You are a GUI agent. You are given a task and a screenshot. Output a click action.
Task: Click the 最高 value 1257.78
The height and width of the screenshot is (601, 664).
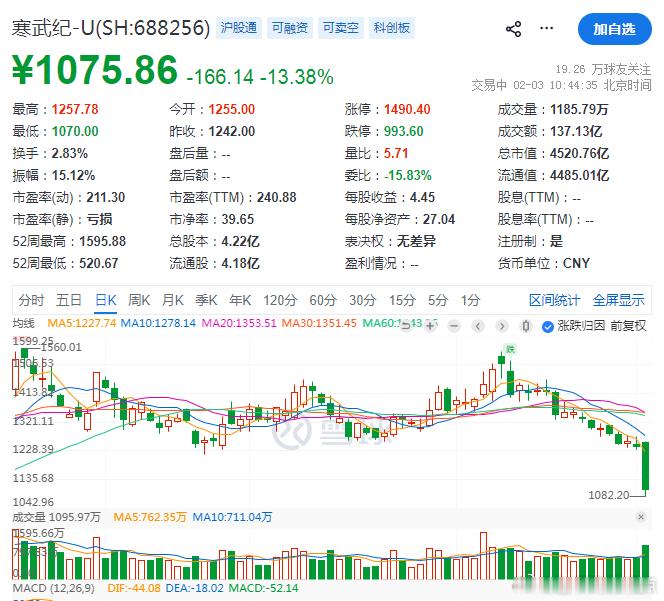(75, 109)
